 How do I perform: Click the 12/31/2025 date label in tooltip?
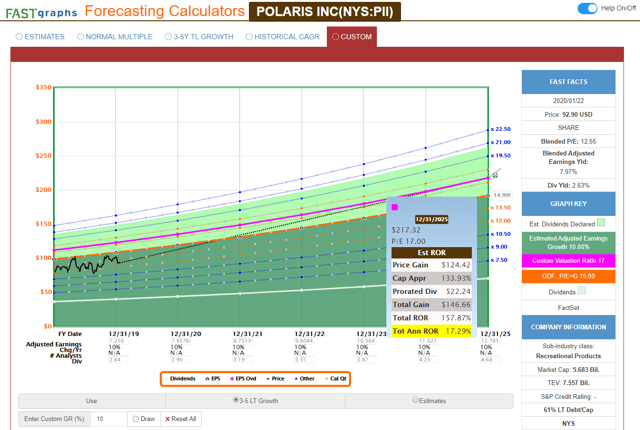point(432,219)
